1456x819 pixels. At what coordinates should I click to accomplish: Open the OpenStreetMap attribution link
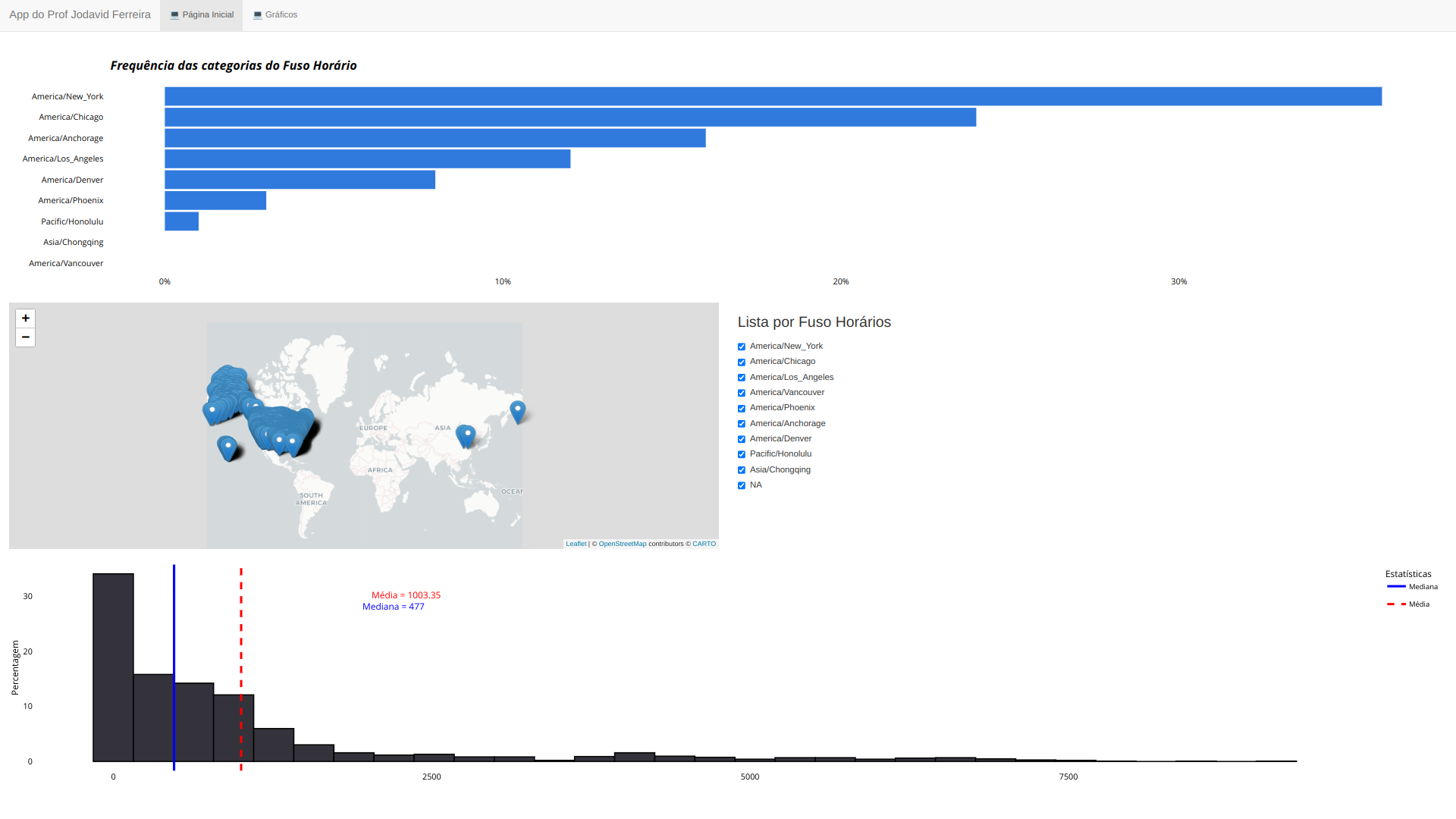click(622, 544)
